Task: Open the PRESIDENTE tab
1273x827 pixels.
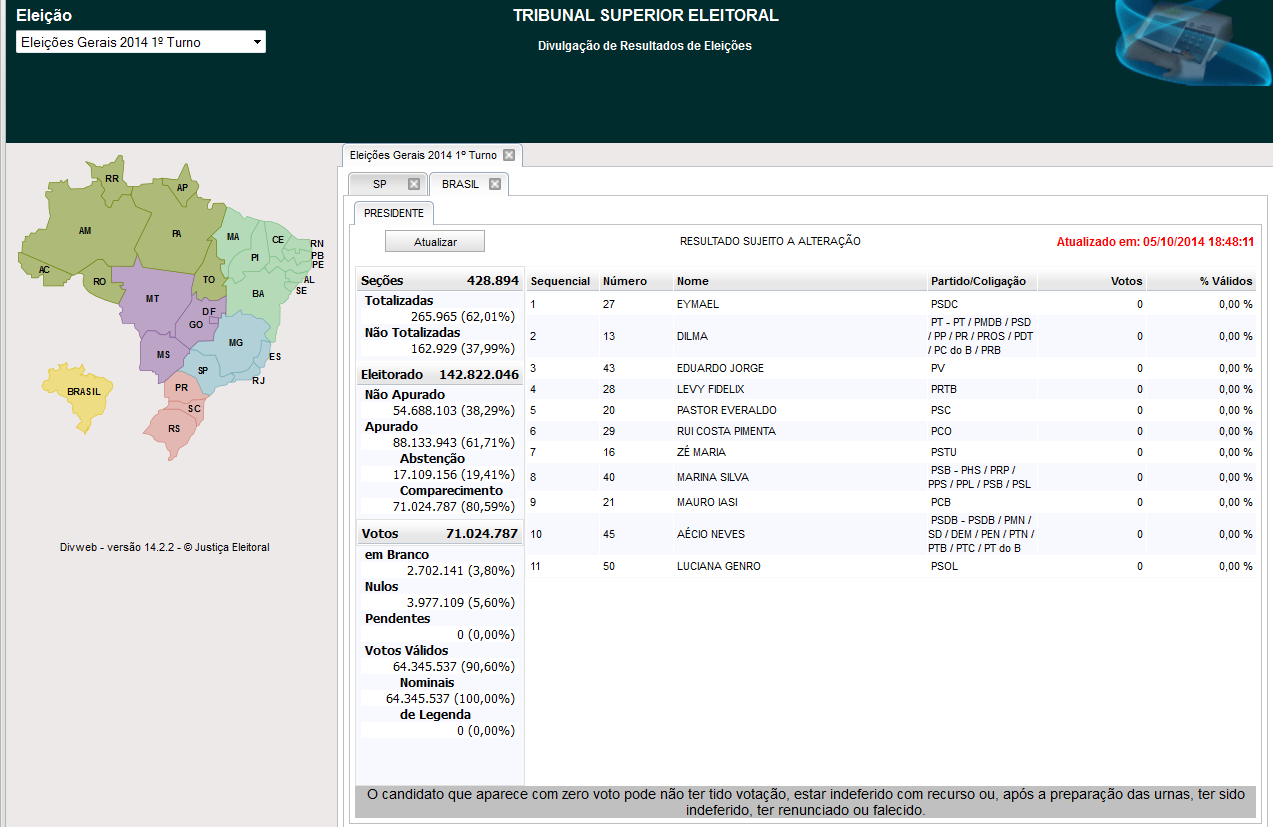Action: pyautogui.click(x=394, y=213)
